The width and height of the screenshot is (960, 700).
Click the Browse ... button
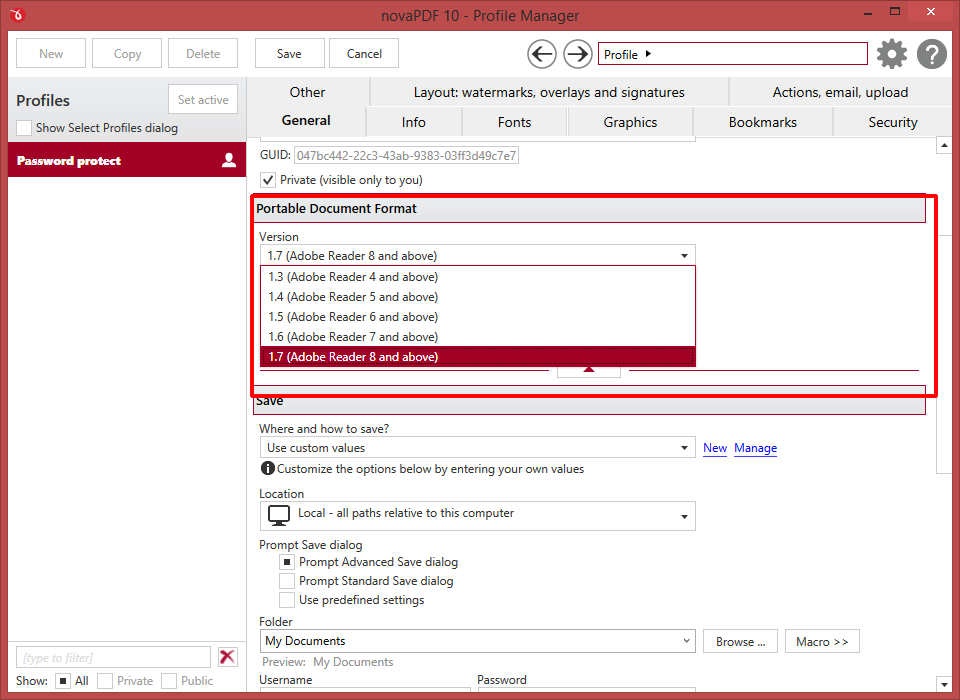[x=740, y=641]
